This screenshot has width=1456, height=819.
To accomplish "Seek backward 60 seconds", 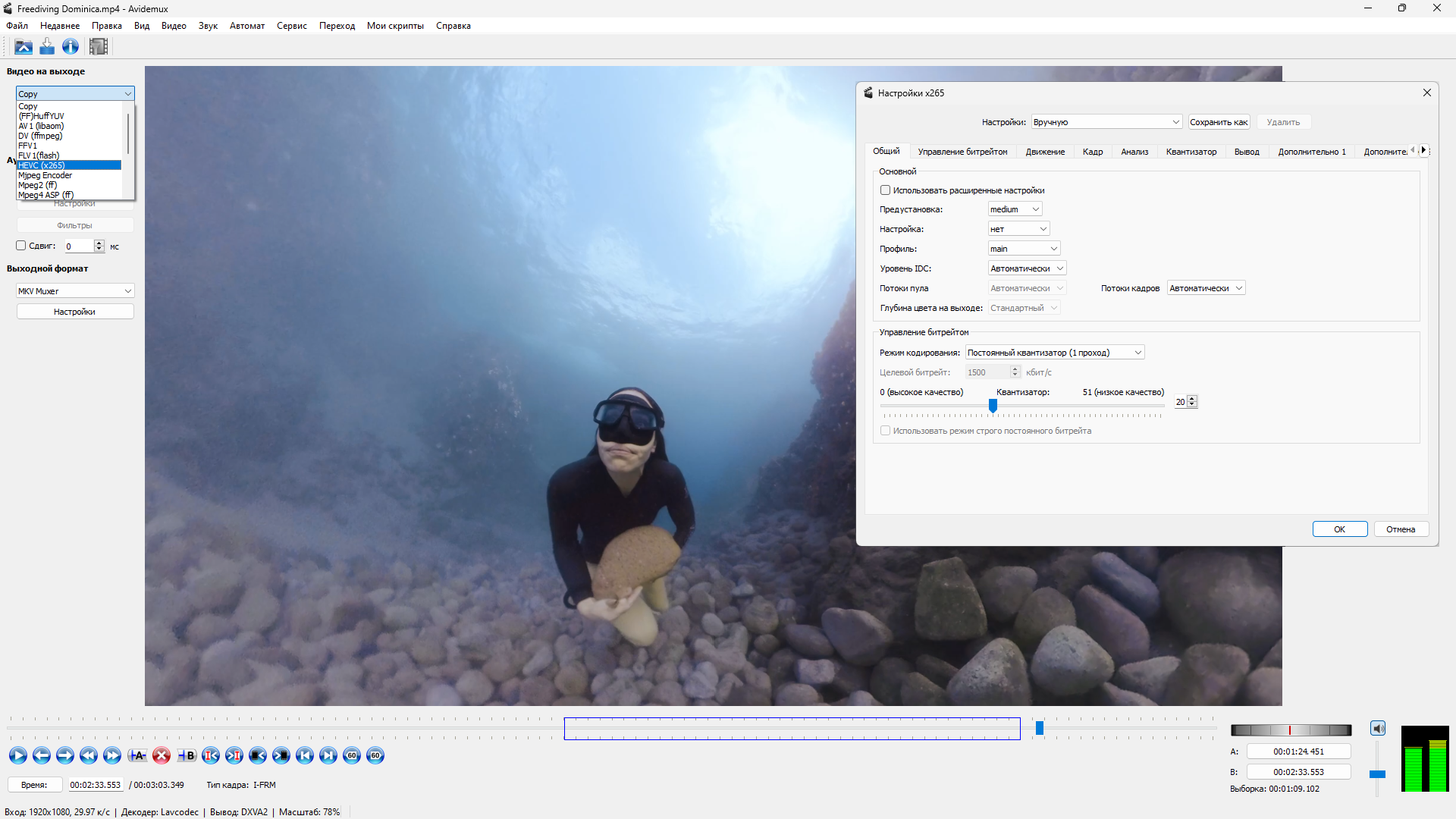I will [x=352, y=755].
